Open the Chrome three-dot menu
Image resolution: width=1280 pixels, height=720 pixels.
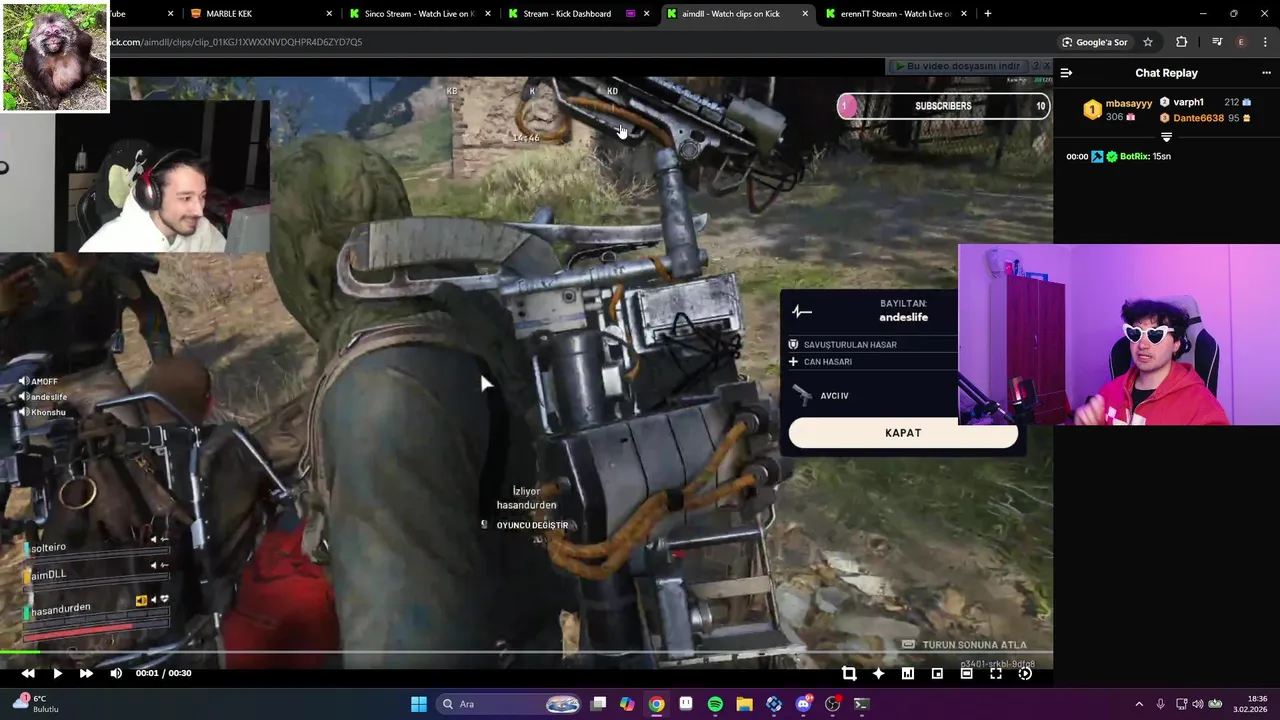[x=1266, y=42]
